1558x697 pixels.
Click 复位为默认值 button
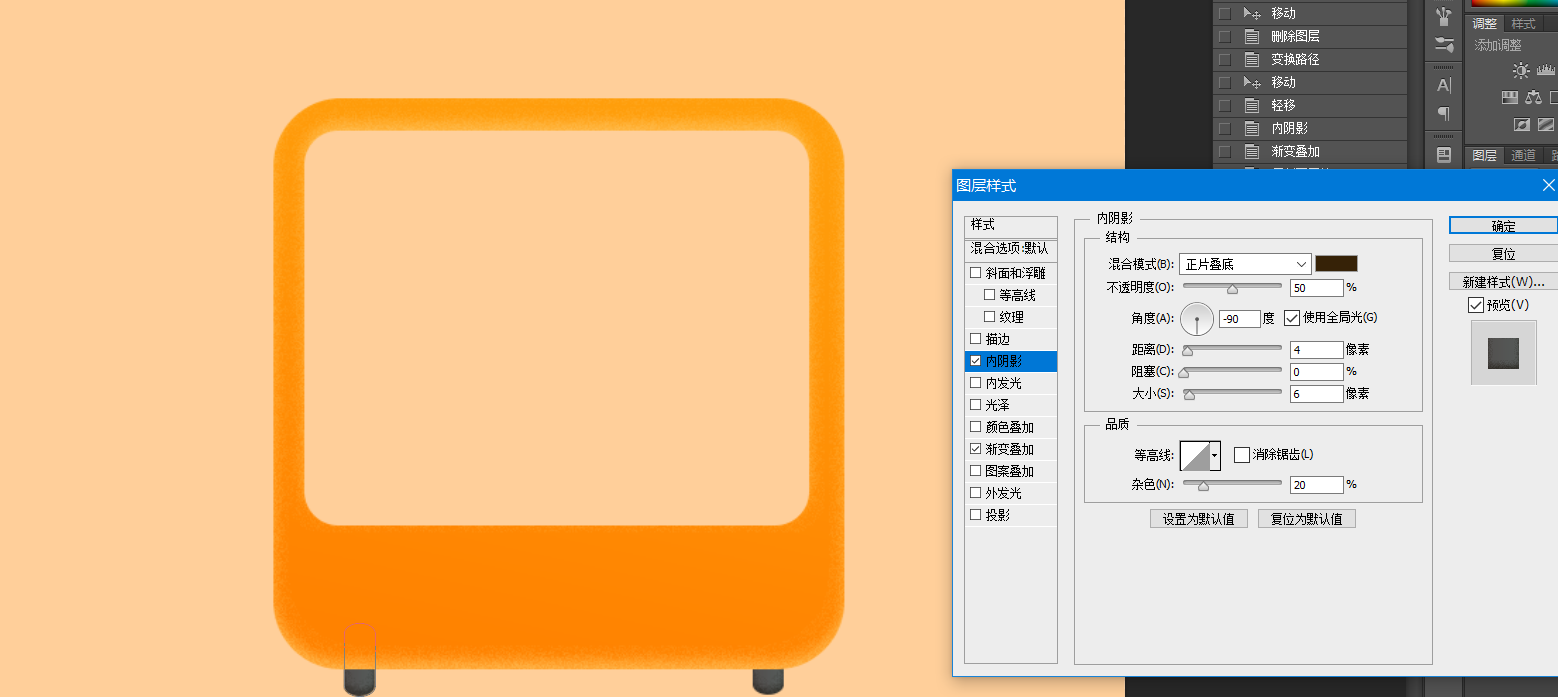pyautogui.click(x=1307, y=519)
